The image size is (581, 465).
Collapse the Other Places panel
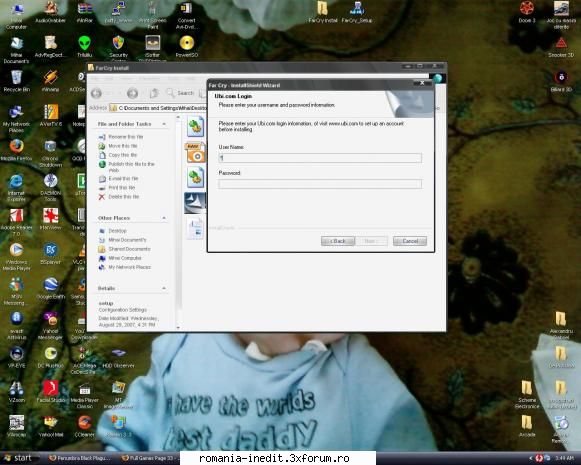click(x=164, y=218)
